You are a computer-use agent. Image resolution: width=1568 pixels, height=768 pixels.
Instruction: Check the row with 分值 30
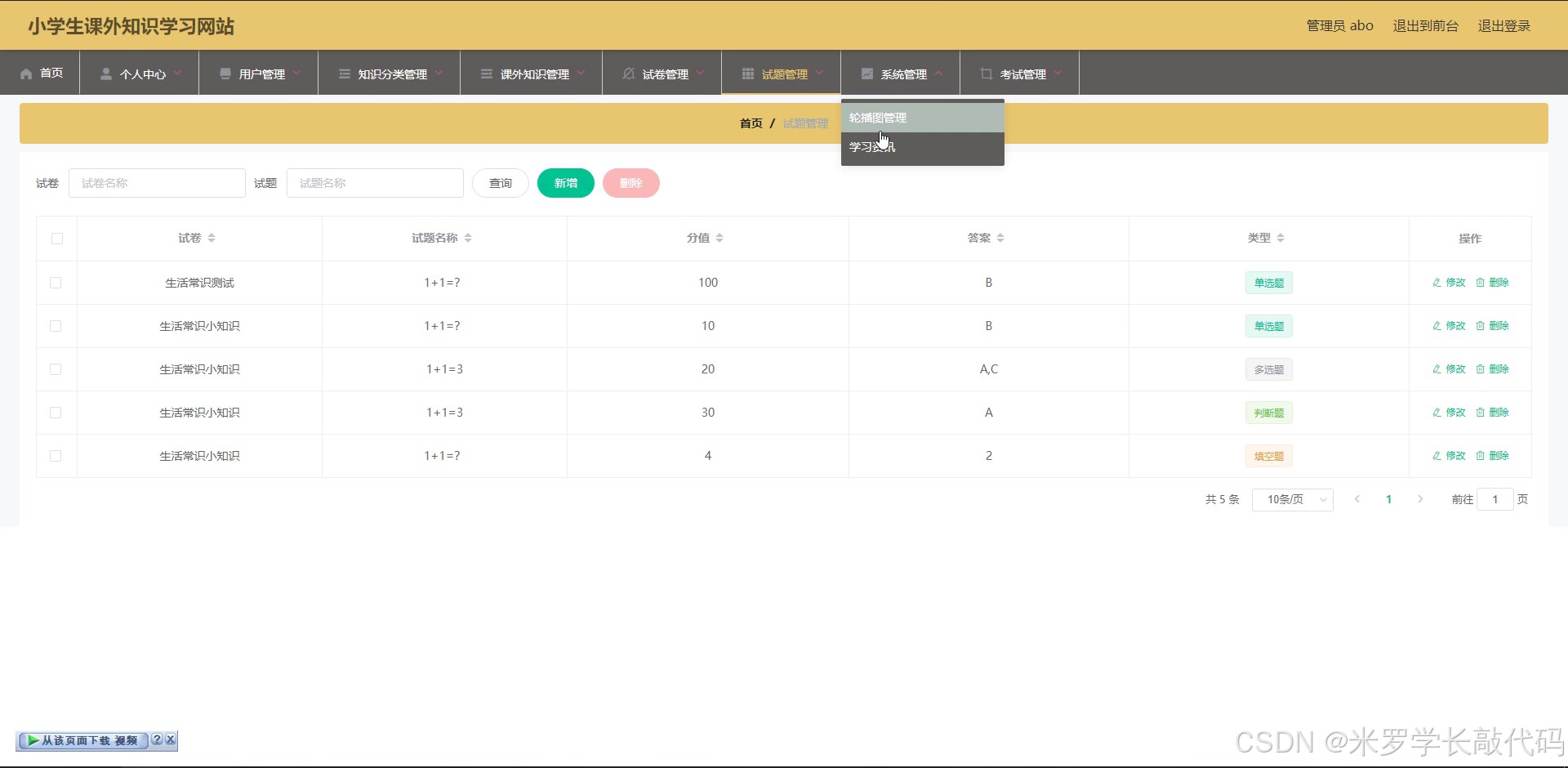pos(56,413)
